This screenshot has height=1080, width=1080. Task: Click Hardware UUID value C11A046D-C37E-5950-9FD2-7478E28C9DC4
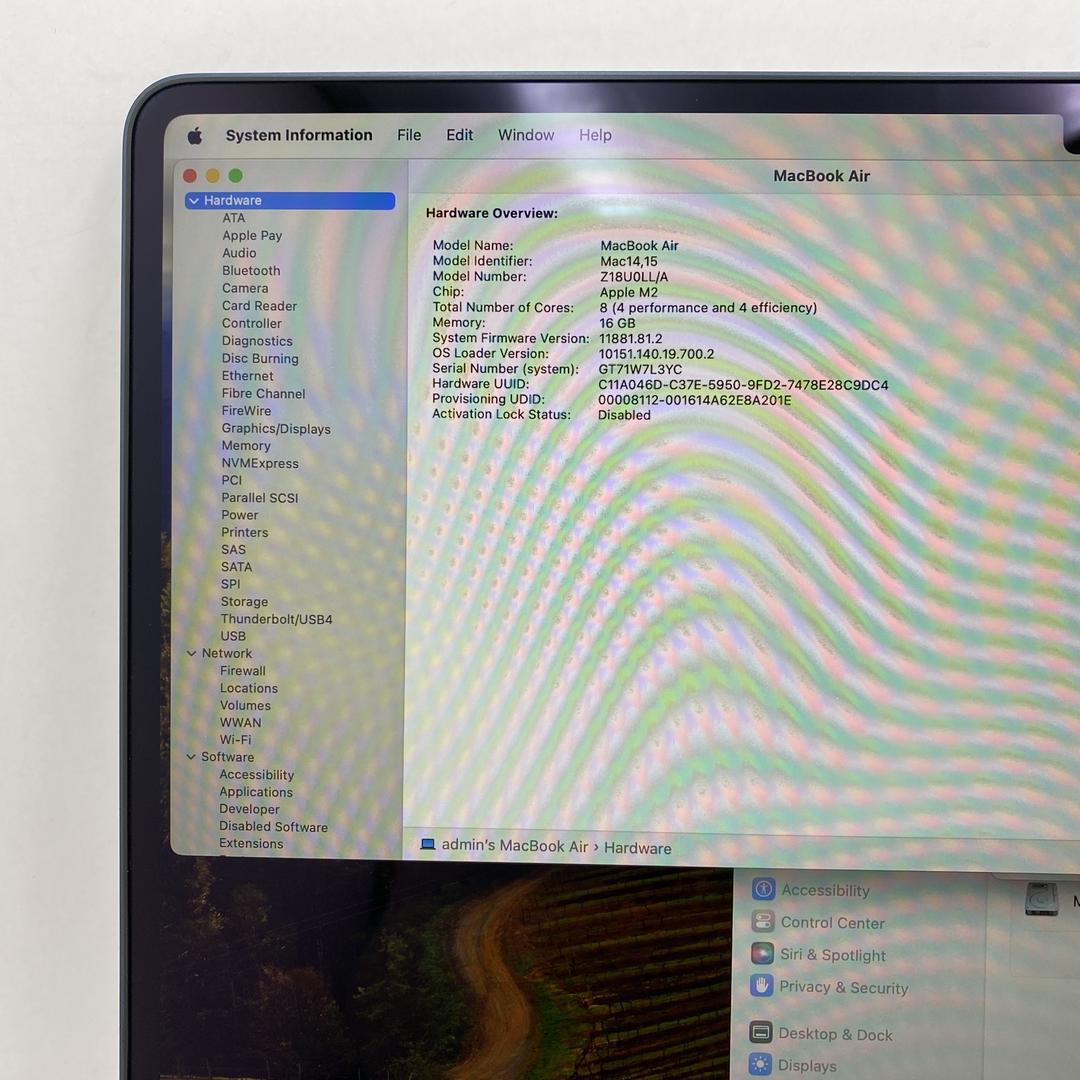(743, 385)
